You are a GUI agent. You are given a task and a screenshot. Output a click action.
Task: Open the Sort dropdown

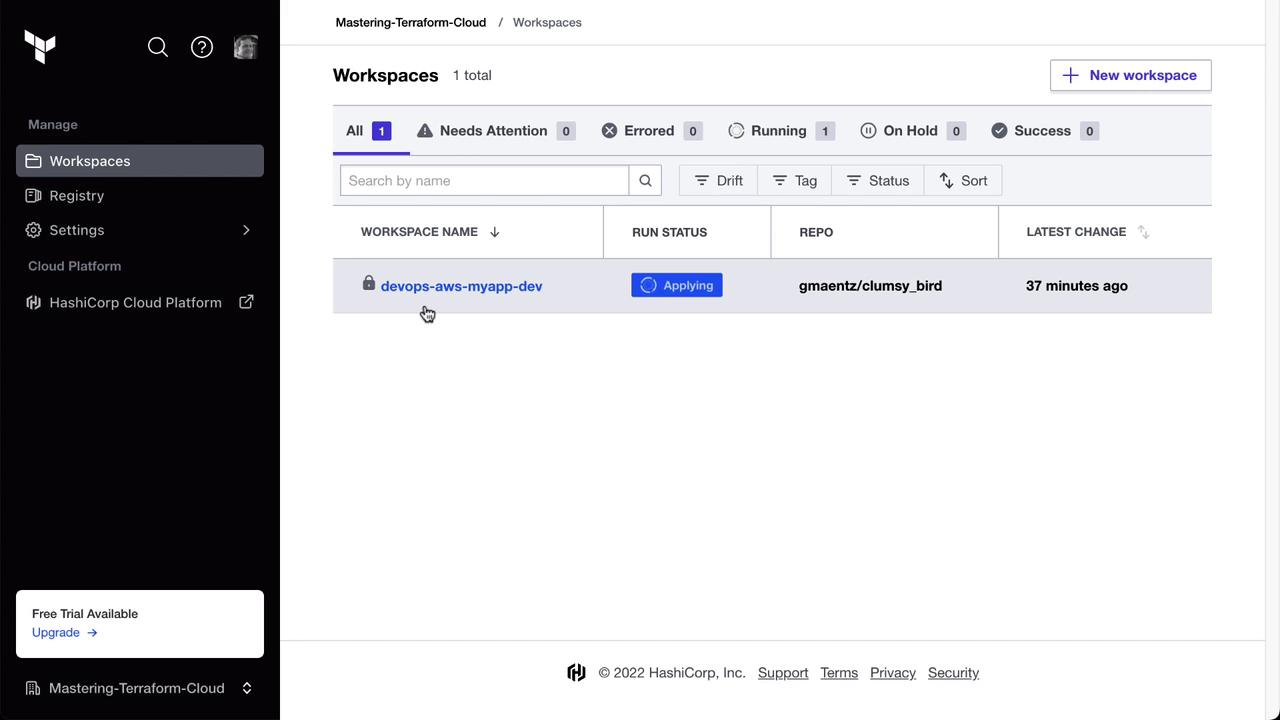tap(963, 181)
